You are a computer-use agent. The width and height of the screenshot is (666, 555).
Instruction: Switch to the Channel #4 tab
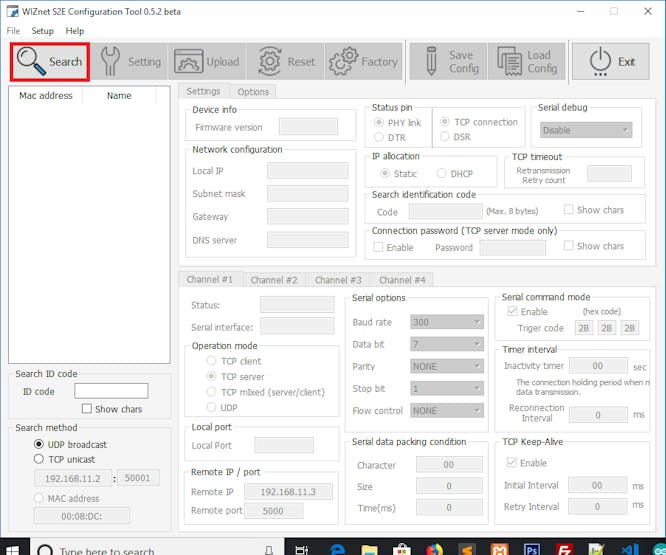(402, 280)
